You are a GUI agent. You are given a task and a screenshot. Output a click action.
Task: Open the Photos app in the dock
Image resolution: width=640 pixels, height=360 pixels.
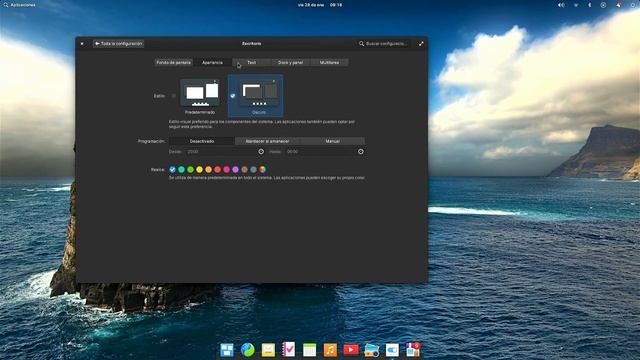click(371, 350)
